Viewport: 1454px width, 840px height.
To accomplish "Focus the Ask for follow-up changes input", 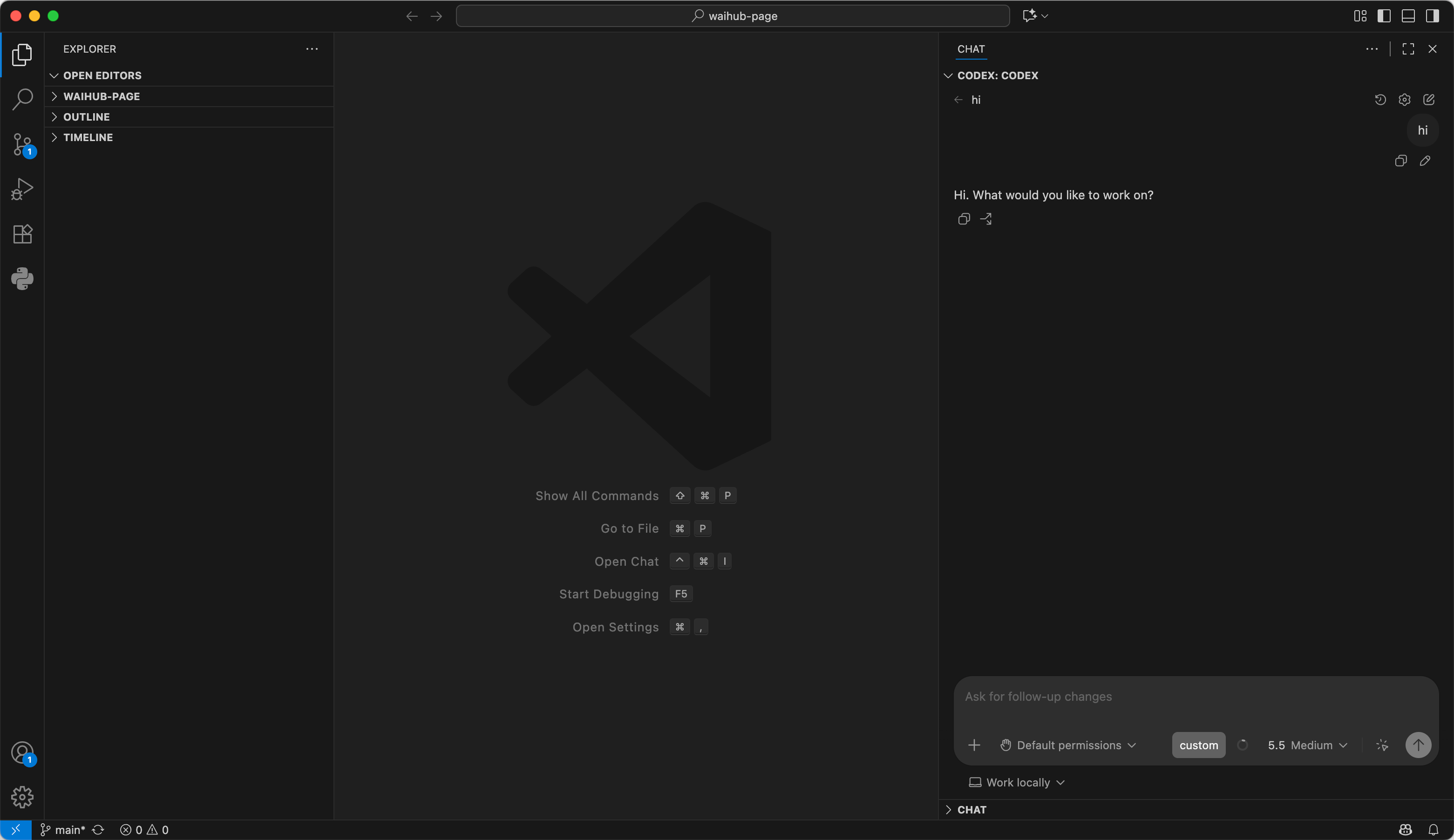I will [1196, 697].
